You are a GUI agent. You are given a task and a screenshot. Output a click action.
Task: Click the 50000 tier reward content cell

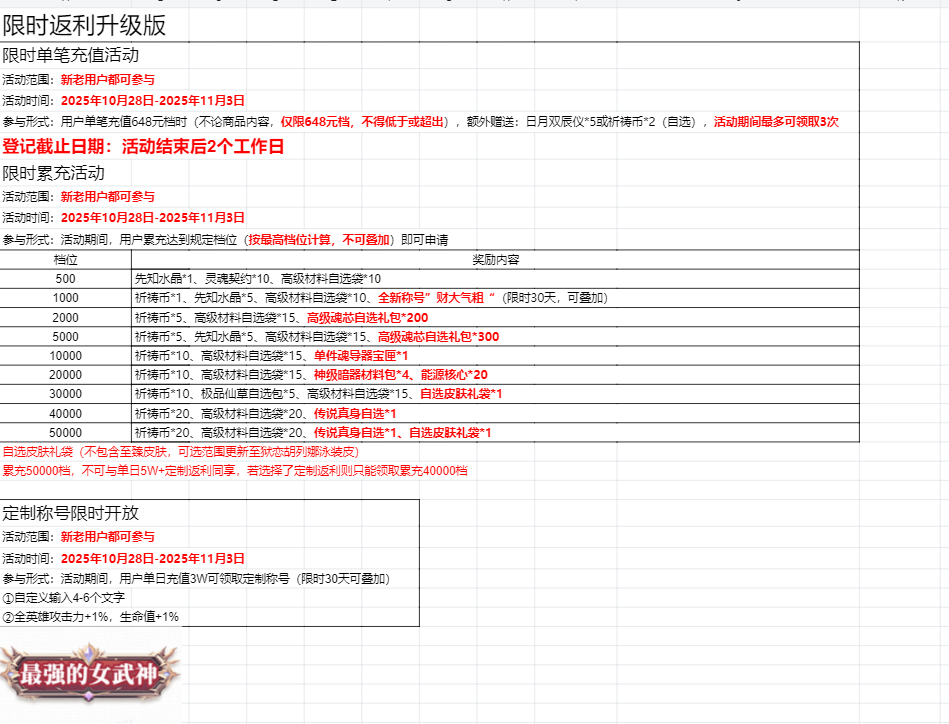tap(313, 433)
